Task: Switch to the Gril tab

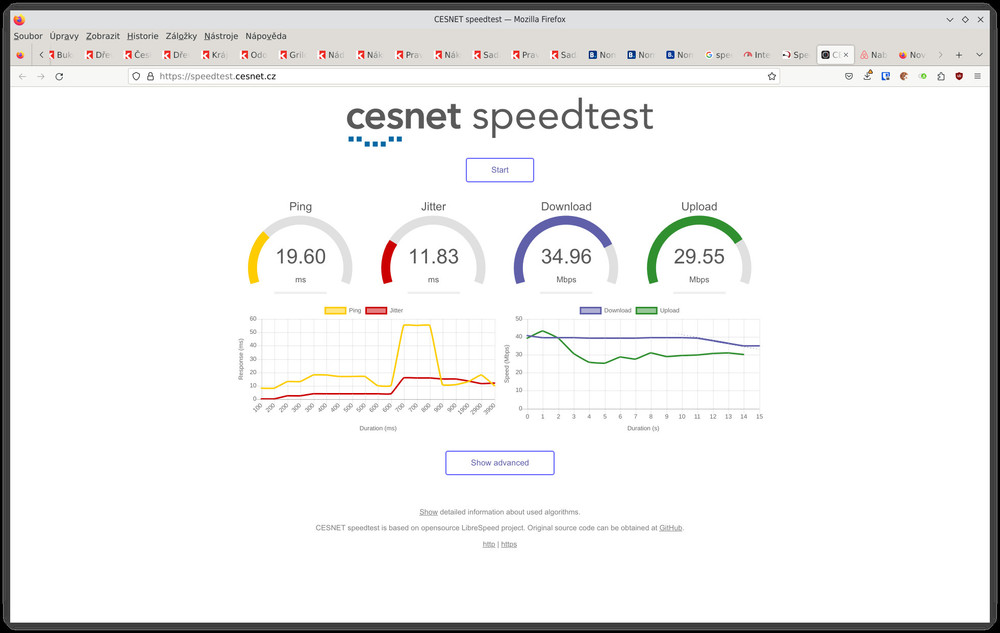Action: [x=293, y=55]
